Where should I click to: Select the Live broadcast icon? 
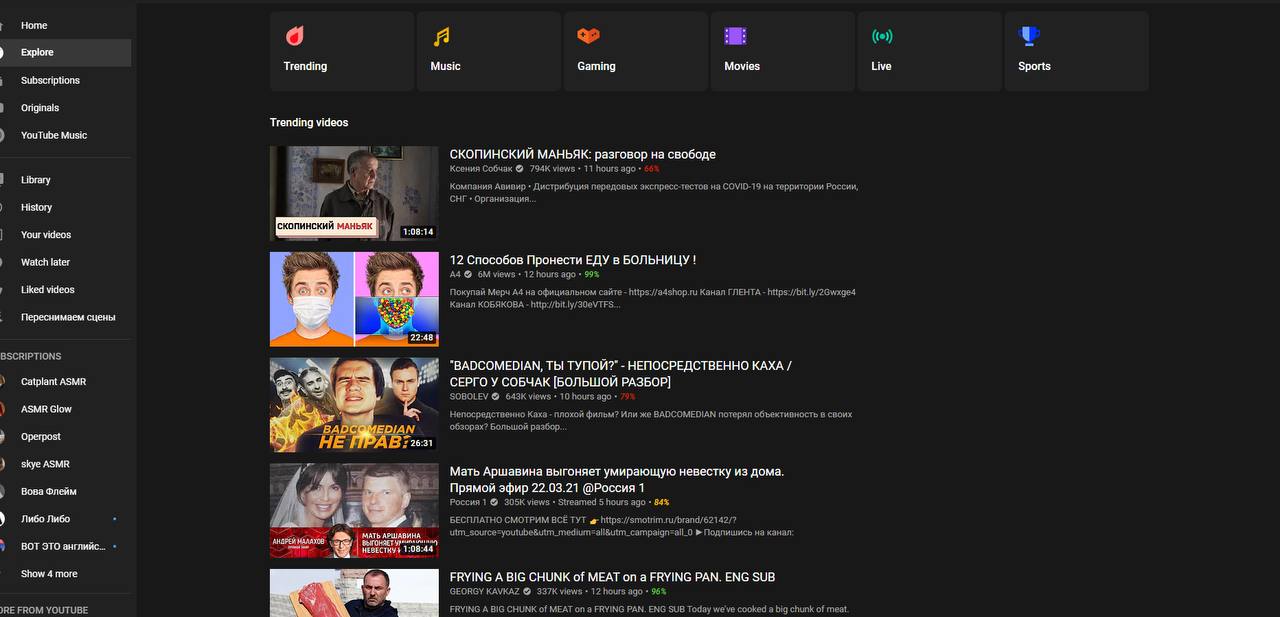(x=882, y=36)
